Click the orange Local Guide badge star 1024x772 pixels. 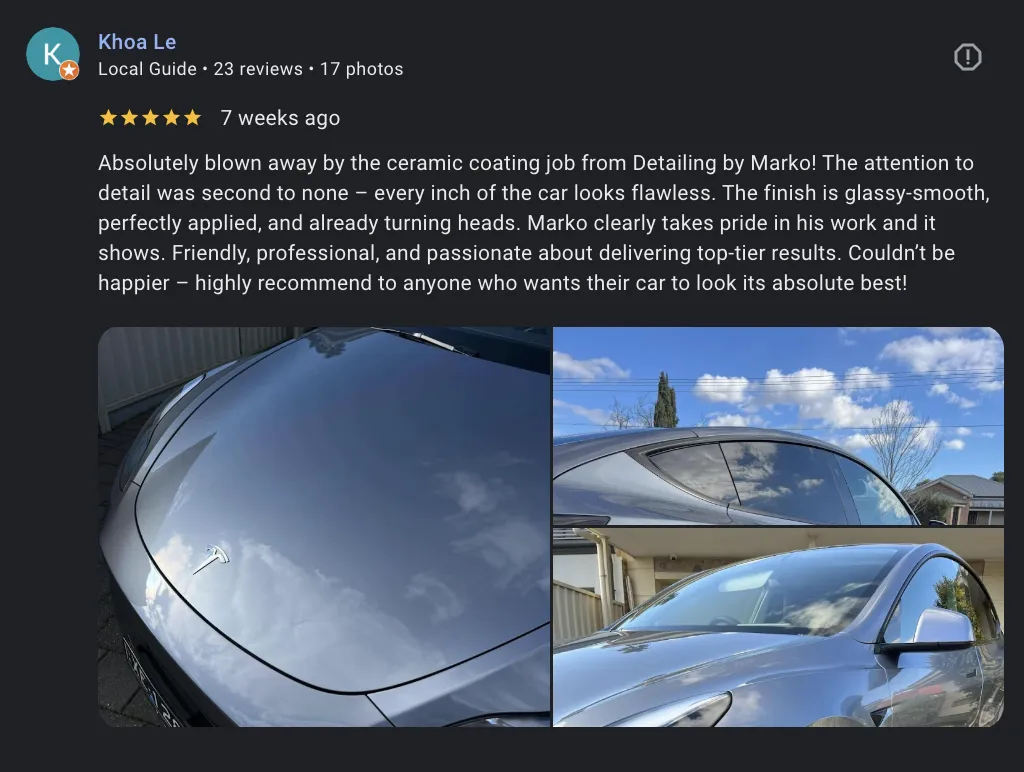coord(69,71)
